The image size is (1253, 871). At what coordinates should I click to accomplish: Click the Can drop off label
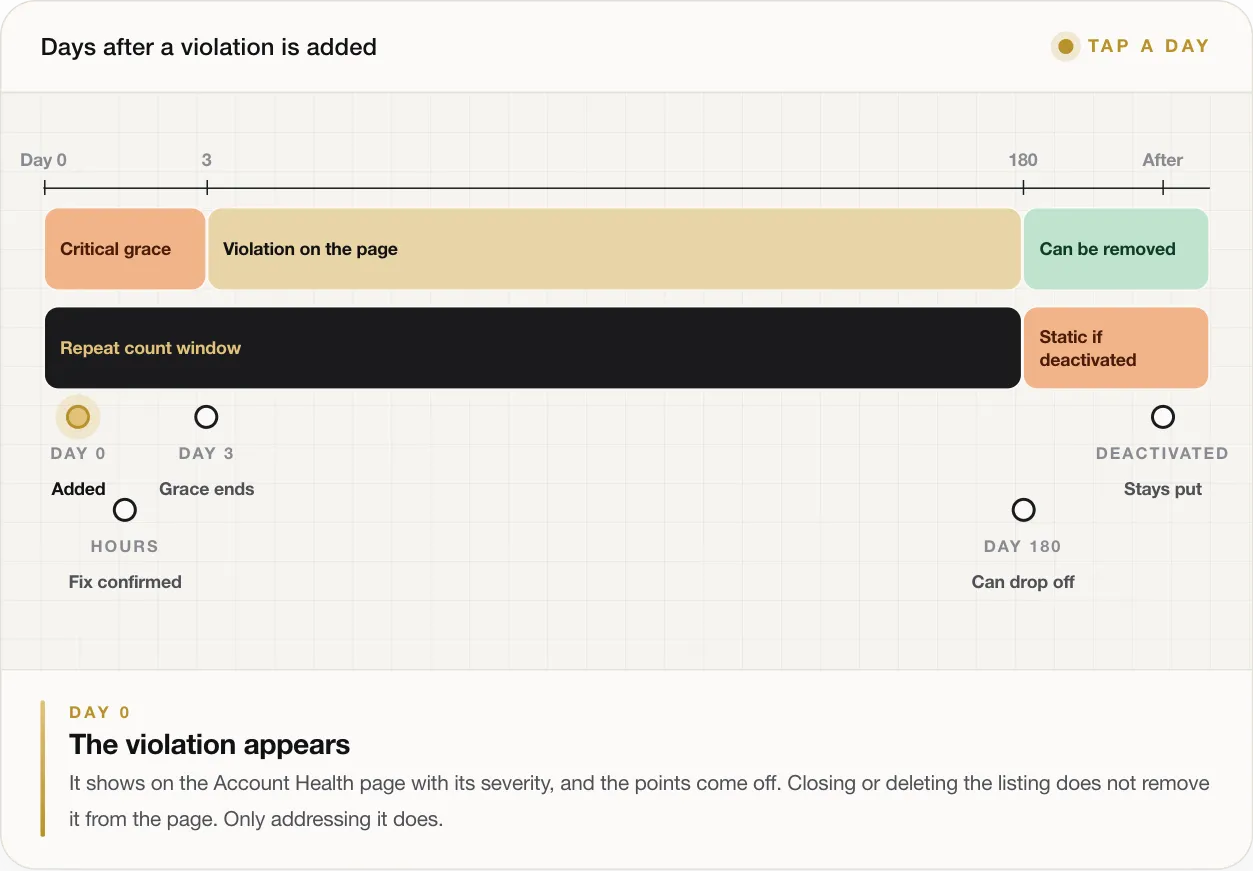click(1023, 582)
